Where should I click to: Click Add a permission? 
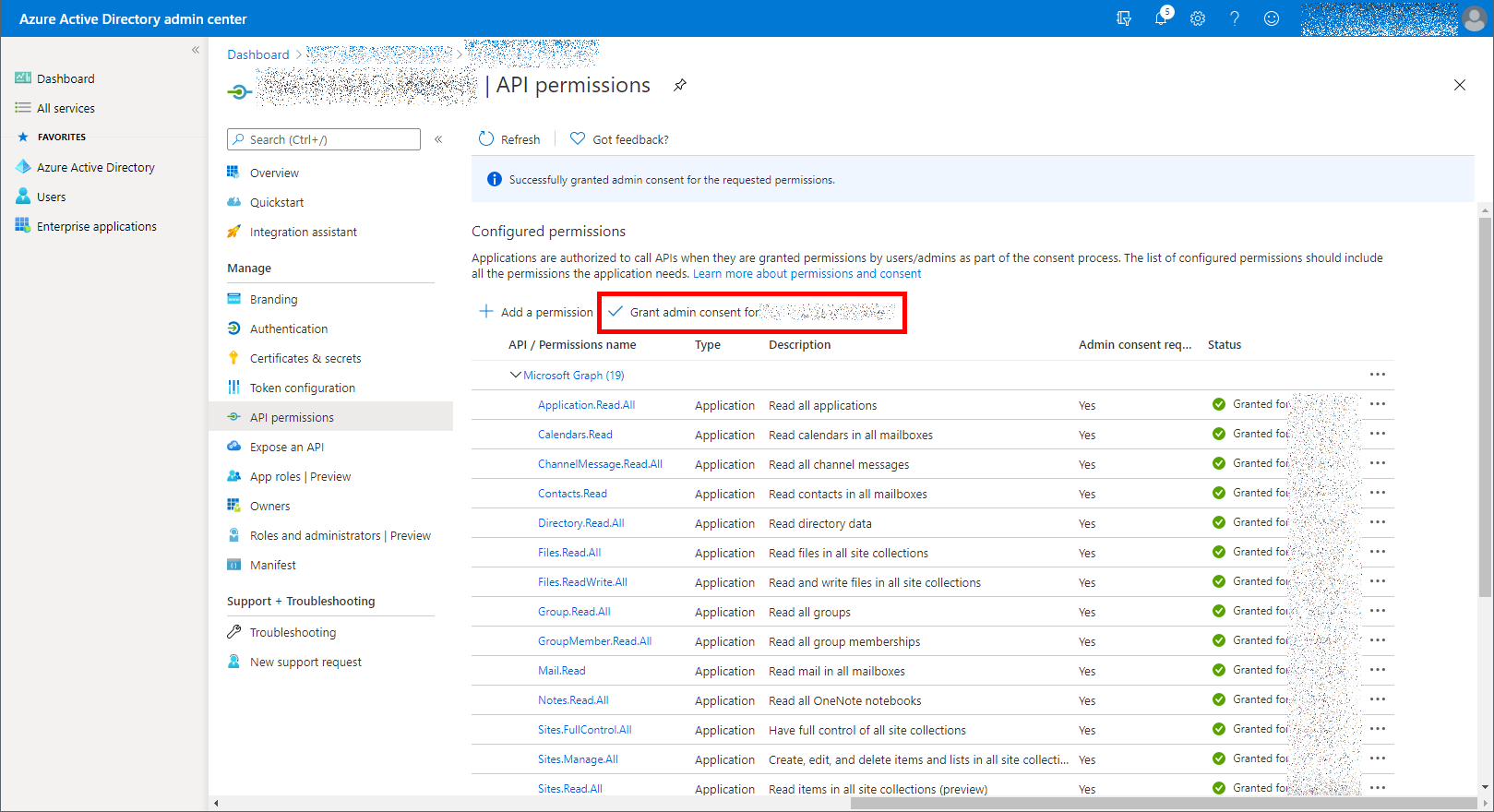click(536, 312)
